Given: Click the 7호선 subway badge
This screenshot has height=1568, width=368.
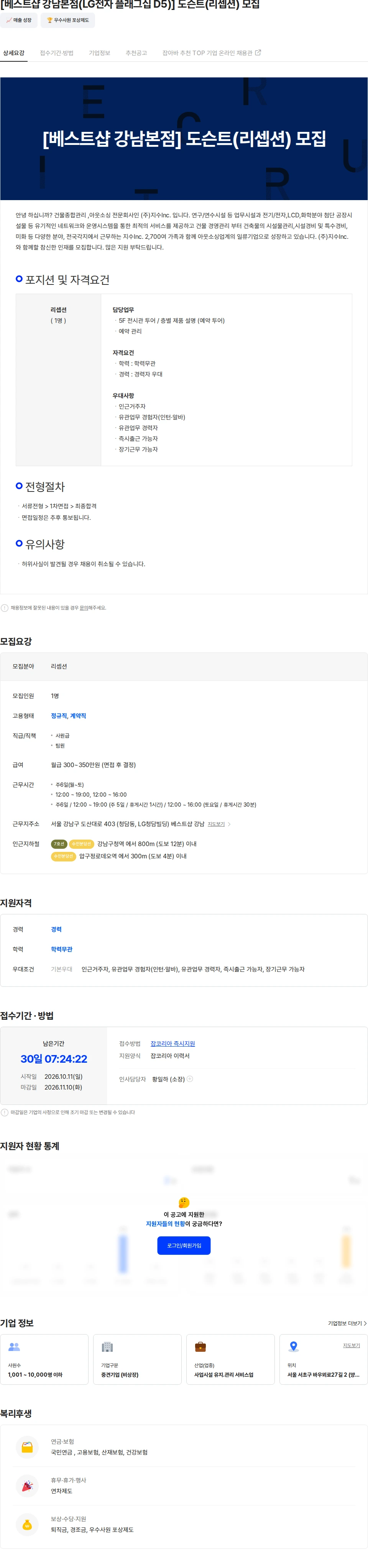Looking at the screenshot, I should tap(59, 844).
